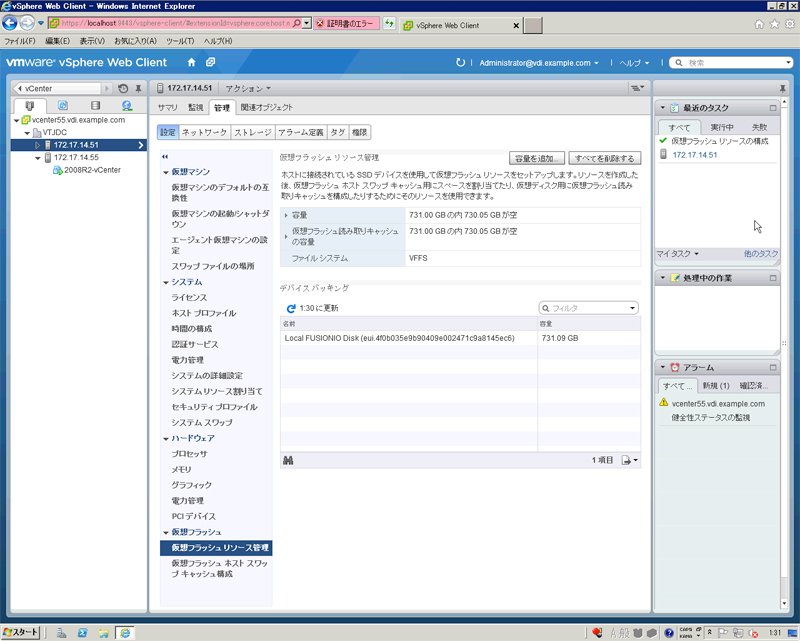
Task: Open the Windows Start button
Action: pos(21,632)
